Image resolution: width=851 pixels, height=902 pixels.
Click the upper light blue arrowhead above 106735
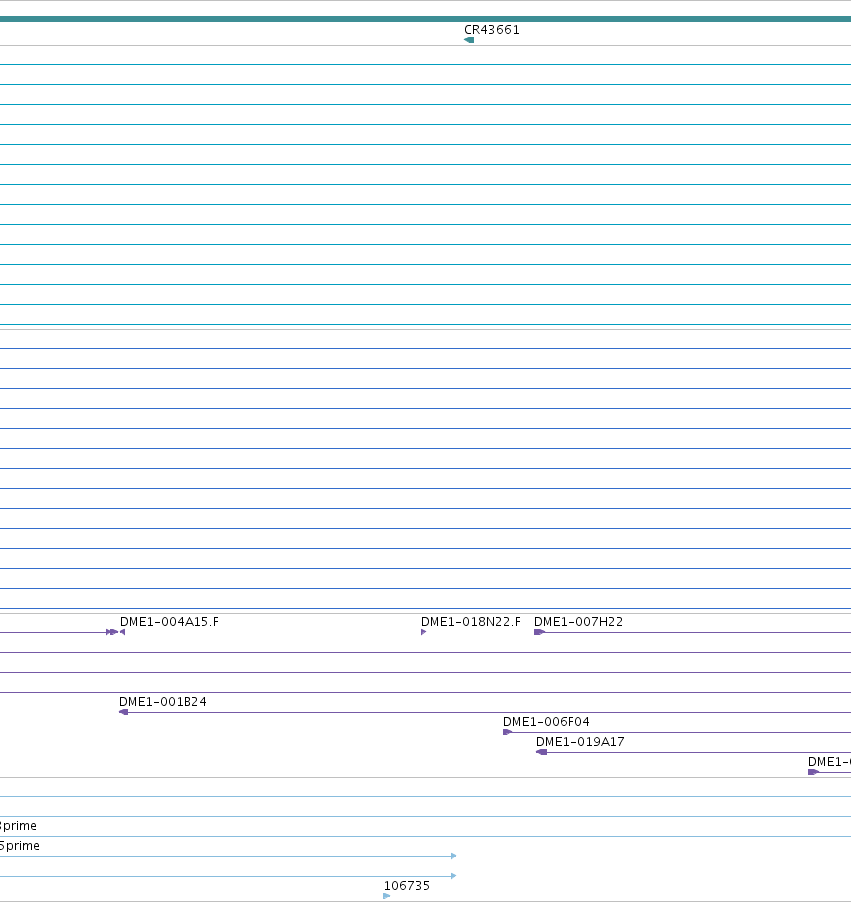[454, 856]
